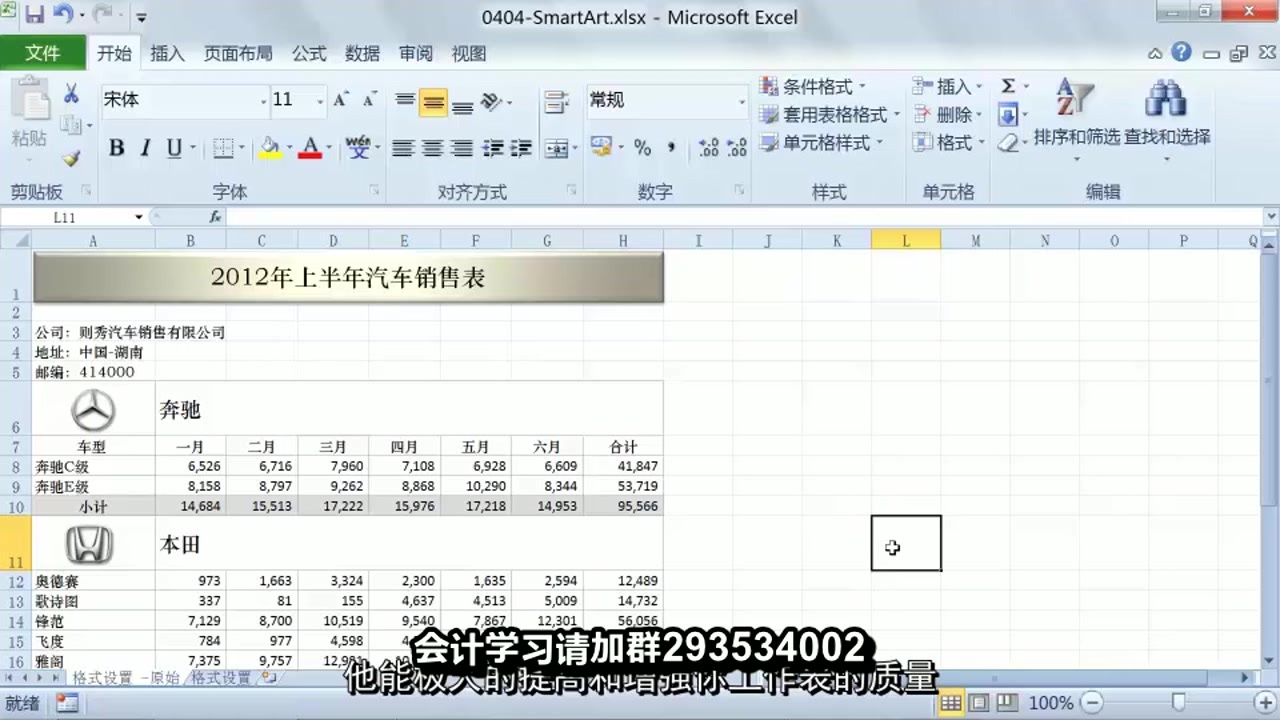Switch to the 视图 ribbon tab
Image resolution: width=1280 pixels, height=720 pixels.
point(468,54)
